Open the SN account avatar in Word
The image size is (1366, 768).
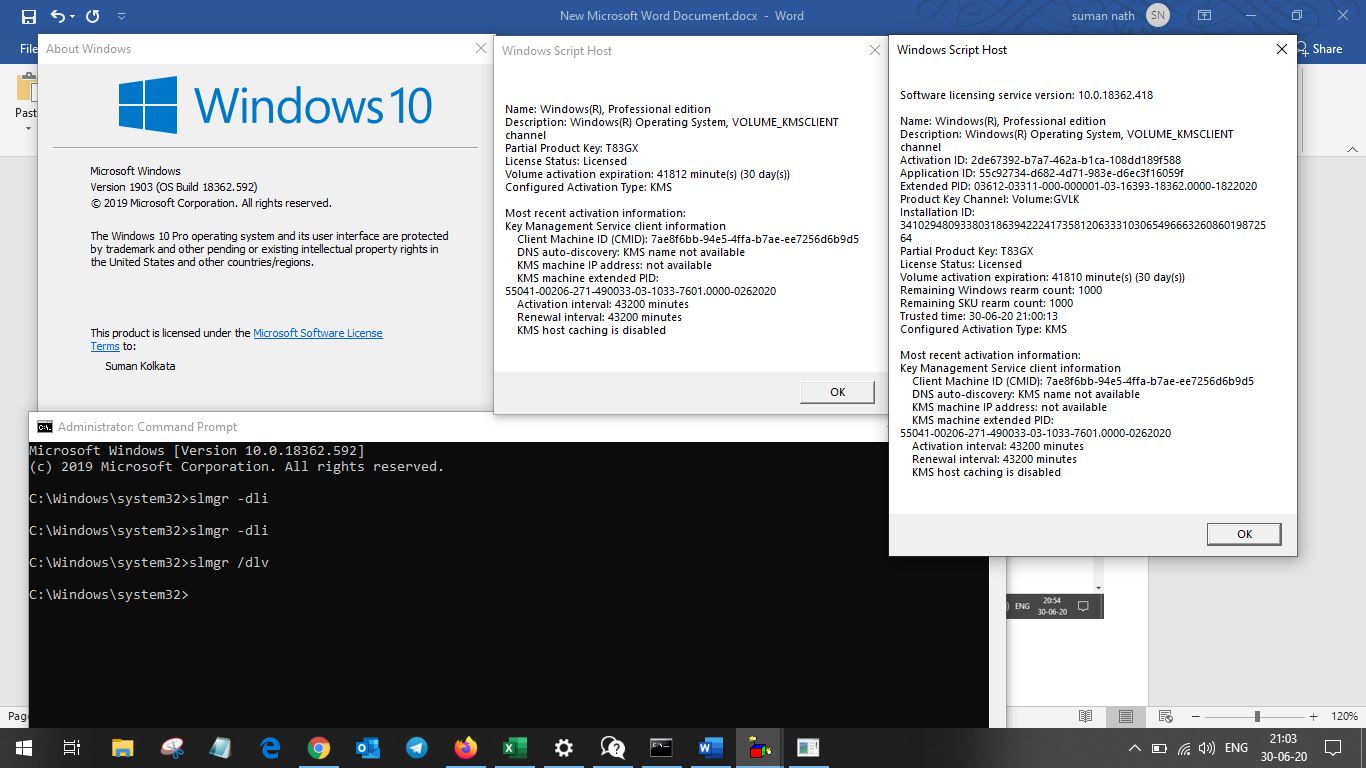click(x=1158, y=16)
